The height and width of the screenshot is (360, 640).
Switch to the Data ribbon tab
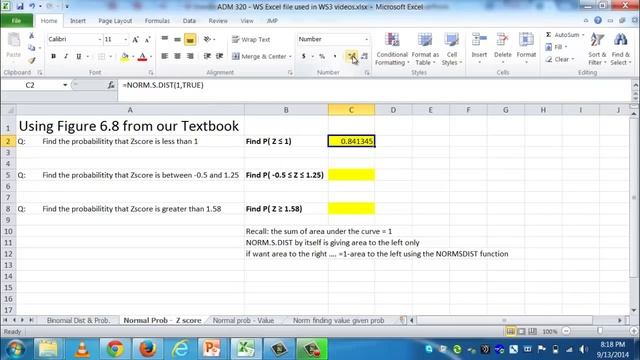pyautogui.click(x=189, y=20)
